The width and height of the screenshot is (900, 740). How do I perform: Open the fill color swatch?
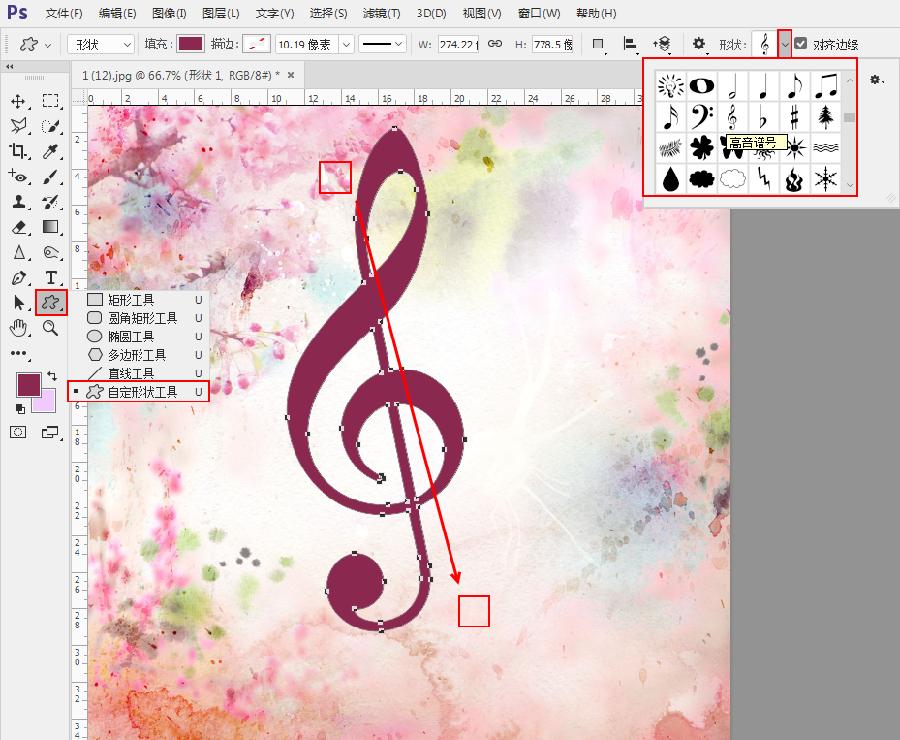191,45
